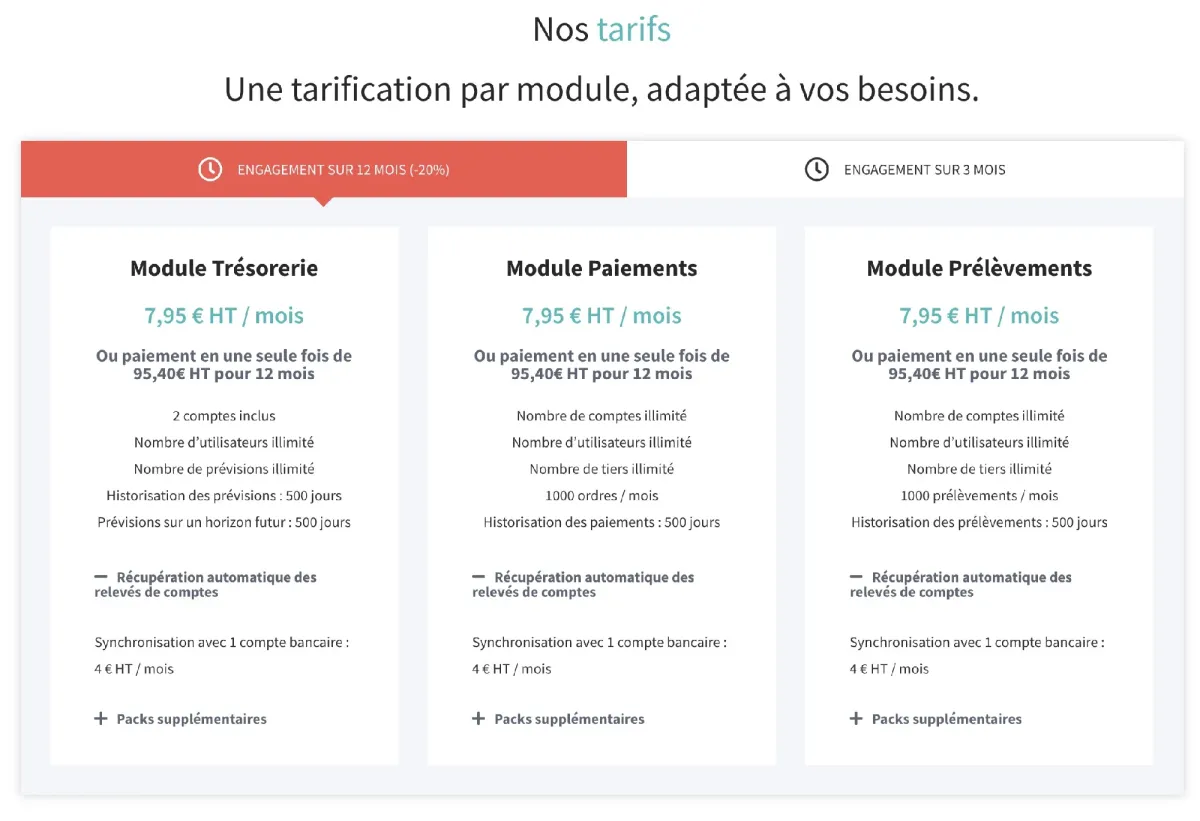Click minus icon in Paiements card
The height and width of the screenshot is (821, 1200).
[x=479, y=577]
